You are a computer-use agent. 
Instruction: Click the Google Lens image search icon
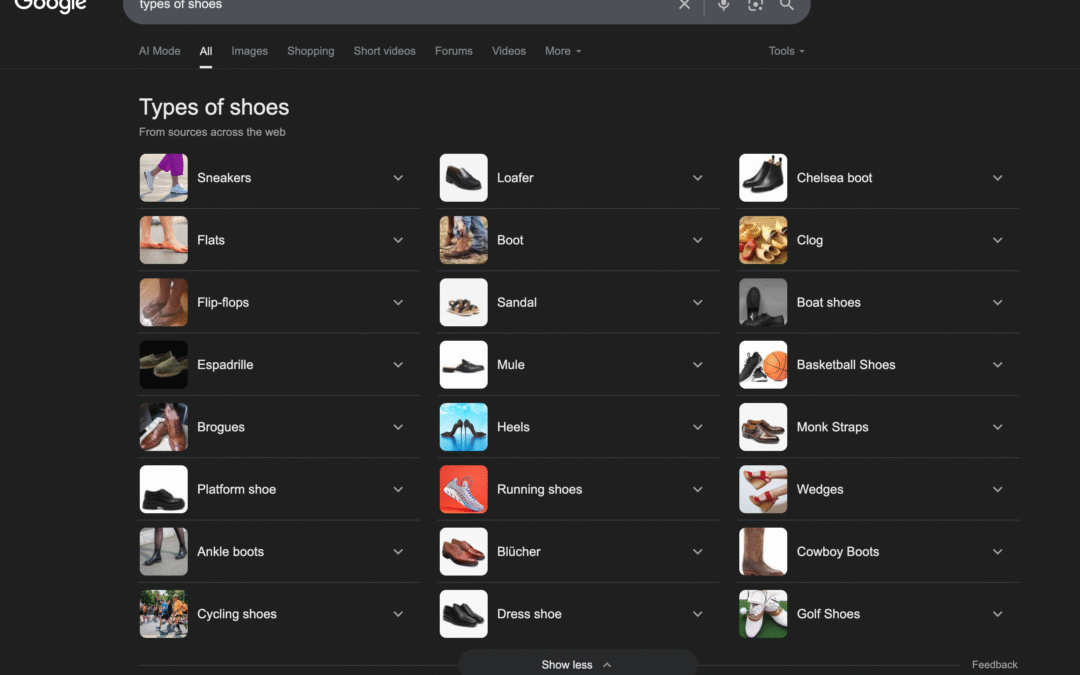click(x=755, y=5)
